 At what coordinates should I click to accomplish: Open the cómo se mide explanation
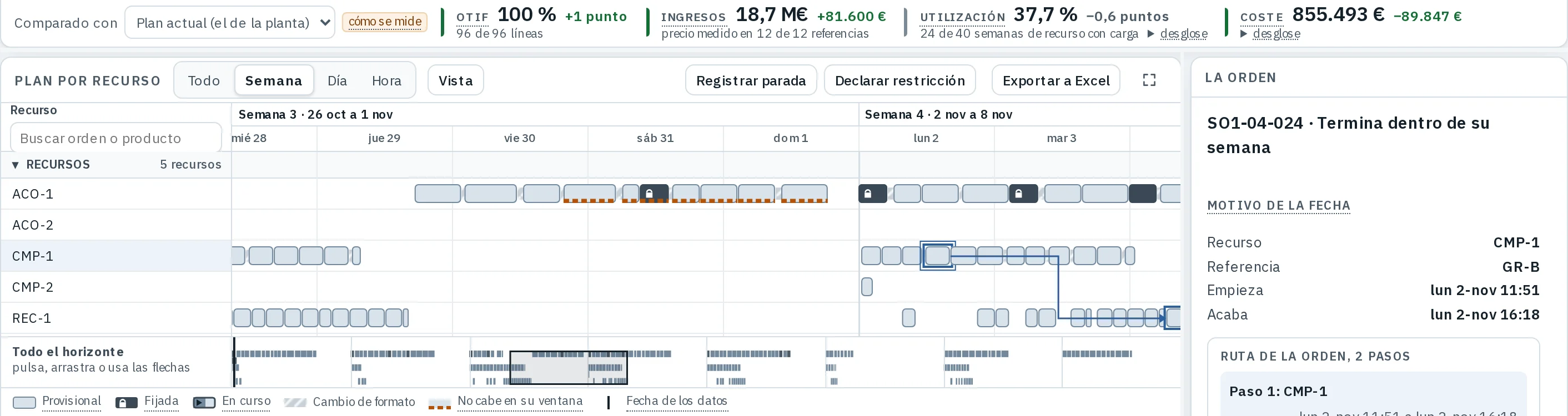[385, 22]
